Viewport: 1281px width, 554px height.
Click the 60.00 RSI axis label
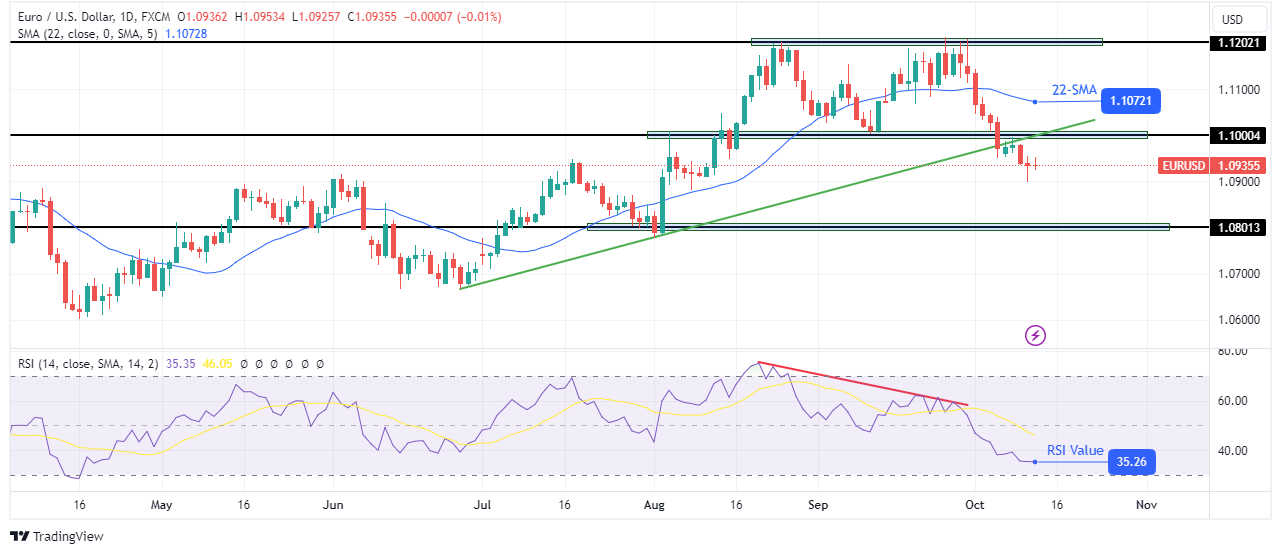pyautogui.click(x=1235, y=401)
